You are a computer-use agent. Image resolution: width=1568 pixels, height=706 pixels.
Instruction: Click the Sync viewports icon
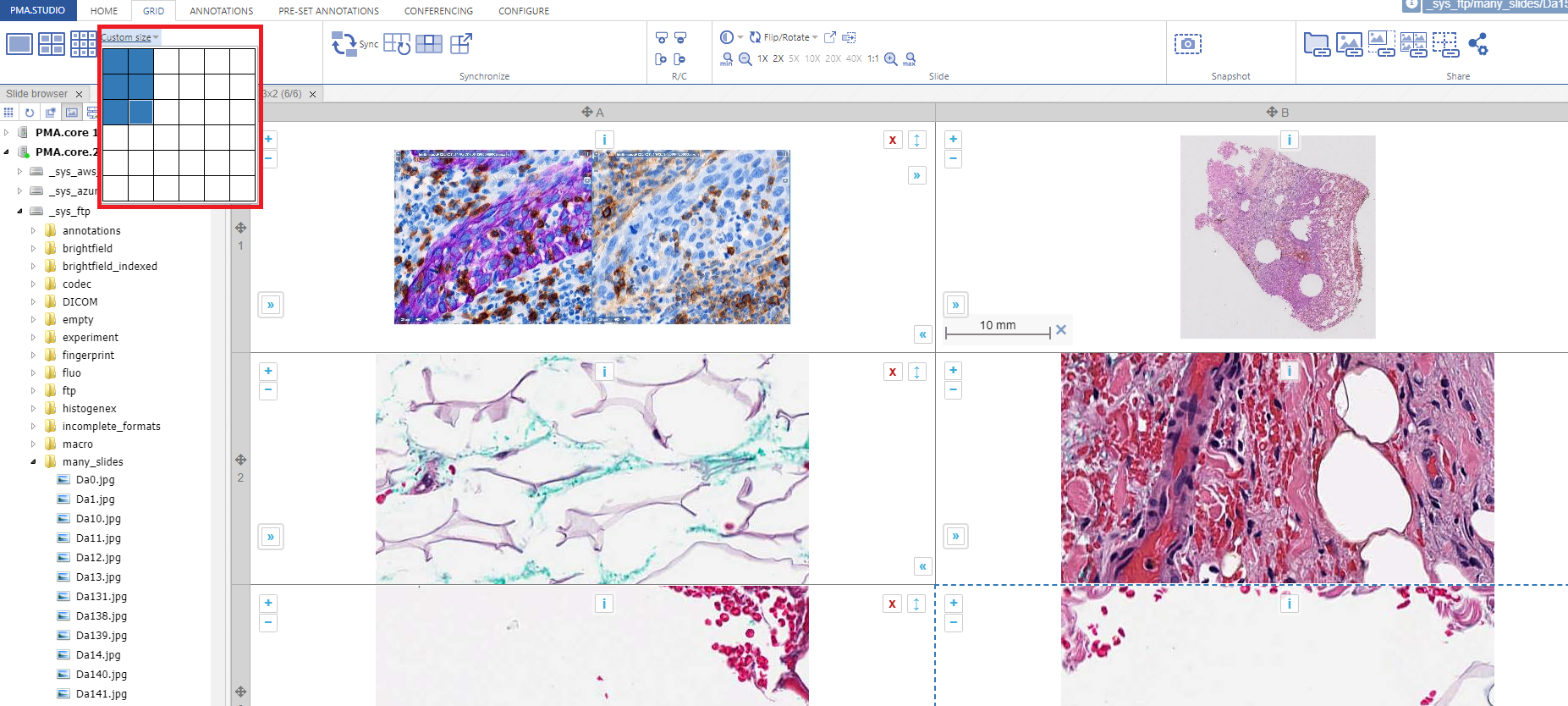(x=344, y=43)
